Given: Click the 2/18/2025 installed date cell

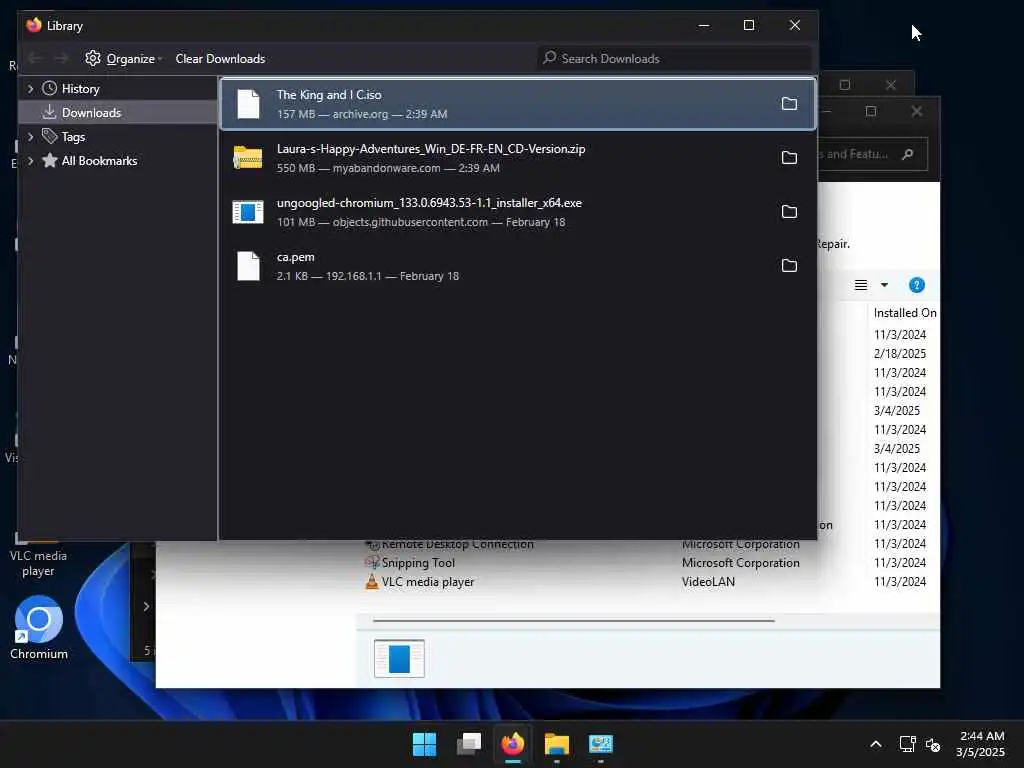Looking at the screenshot, I should pyautogui.click(x=900, y=353).
